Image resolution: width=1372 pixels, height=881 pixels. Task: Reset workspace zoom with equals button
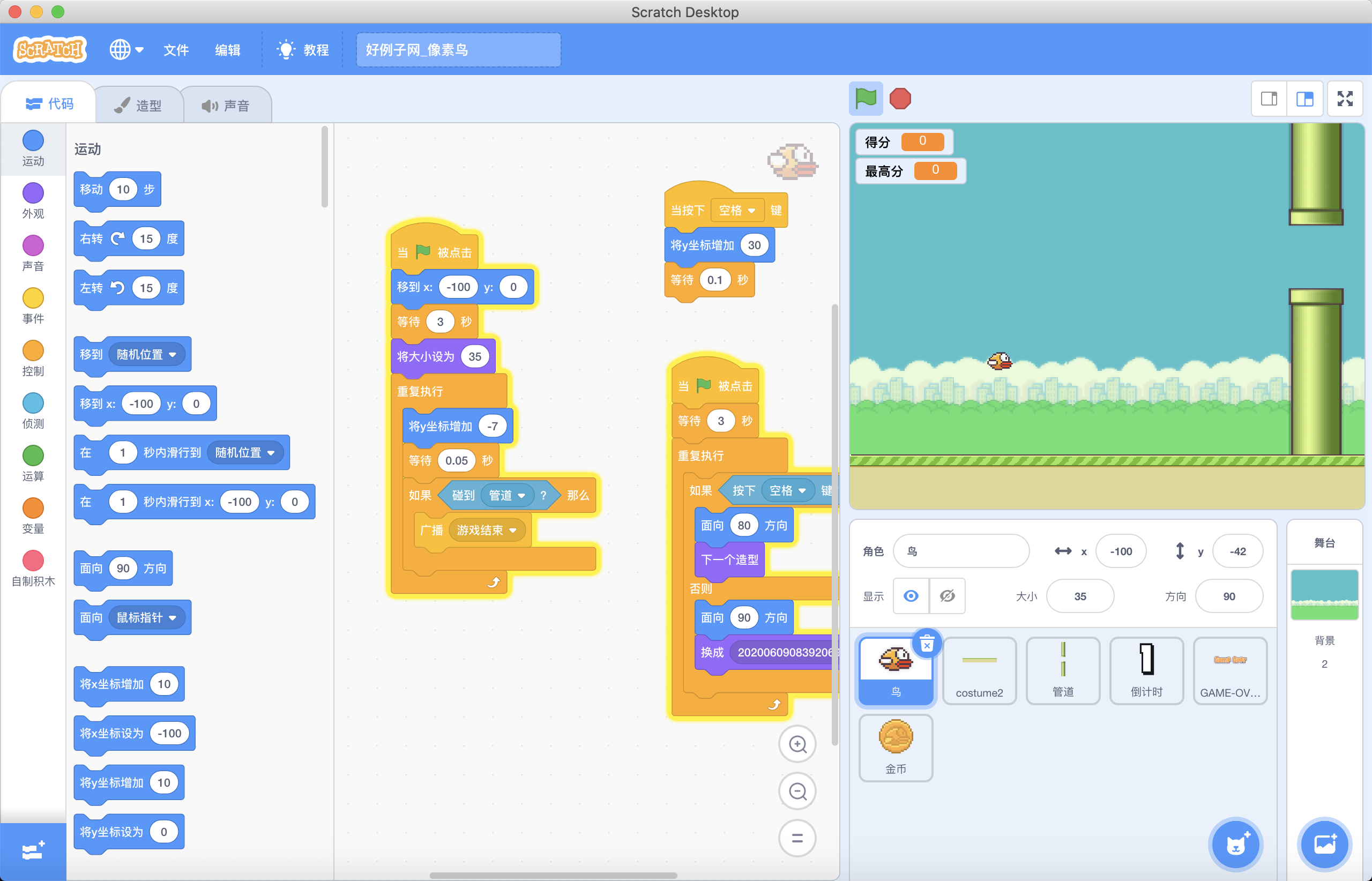tap(797, 838)
